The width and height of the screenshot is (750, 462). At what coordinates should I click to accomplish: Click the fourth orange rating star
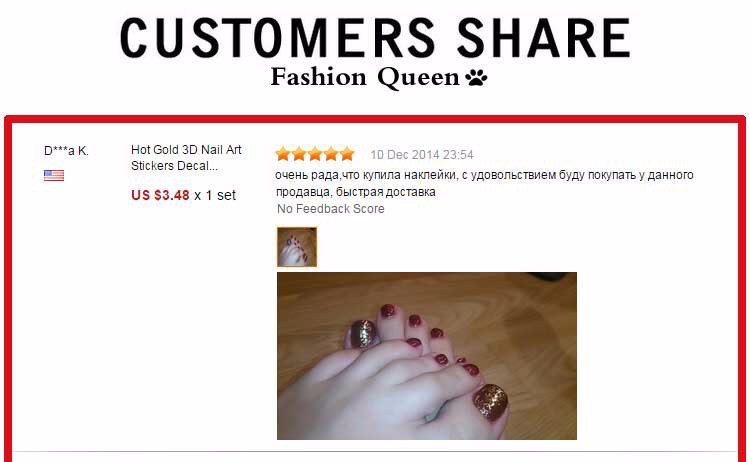coord(331,154)
